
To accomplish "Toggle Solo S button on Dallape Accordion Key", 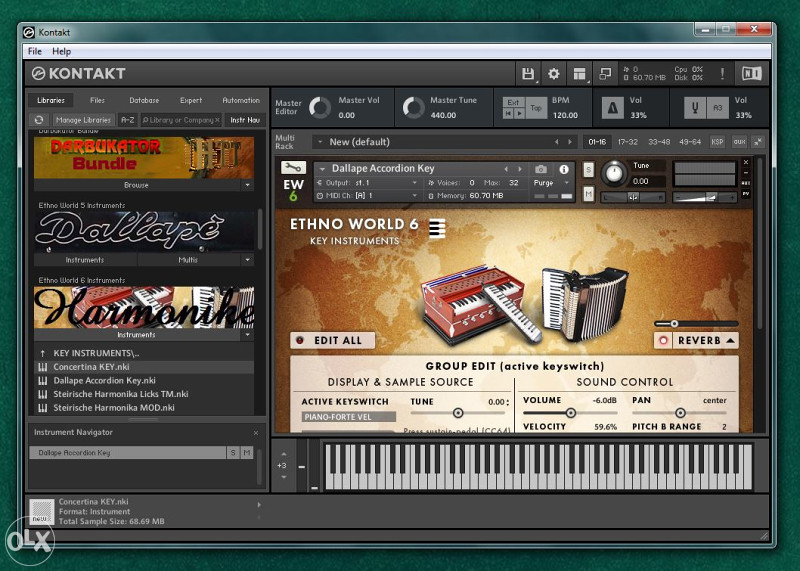I will [588, 169].
